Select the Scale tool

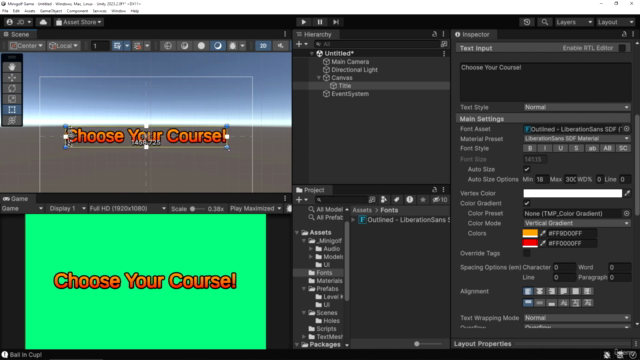point(12,99)
